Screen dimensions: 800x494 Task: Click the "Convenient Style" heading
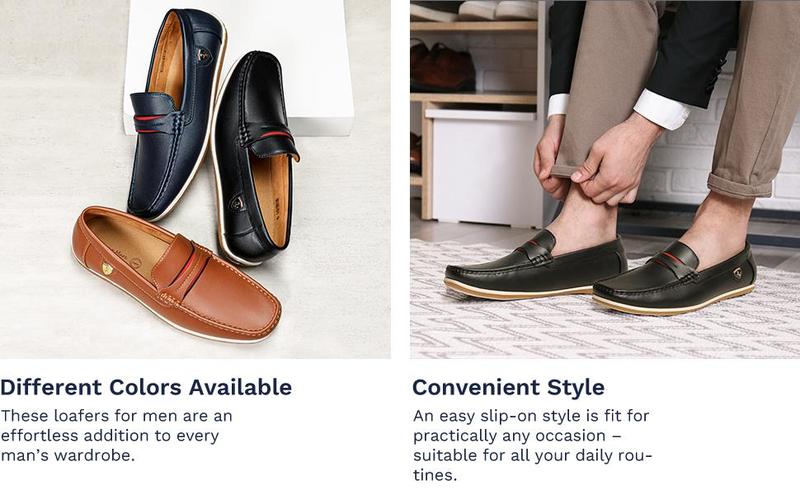(x=508, y=387)
